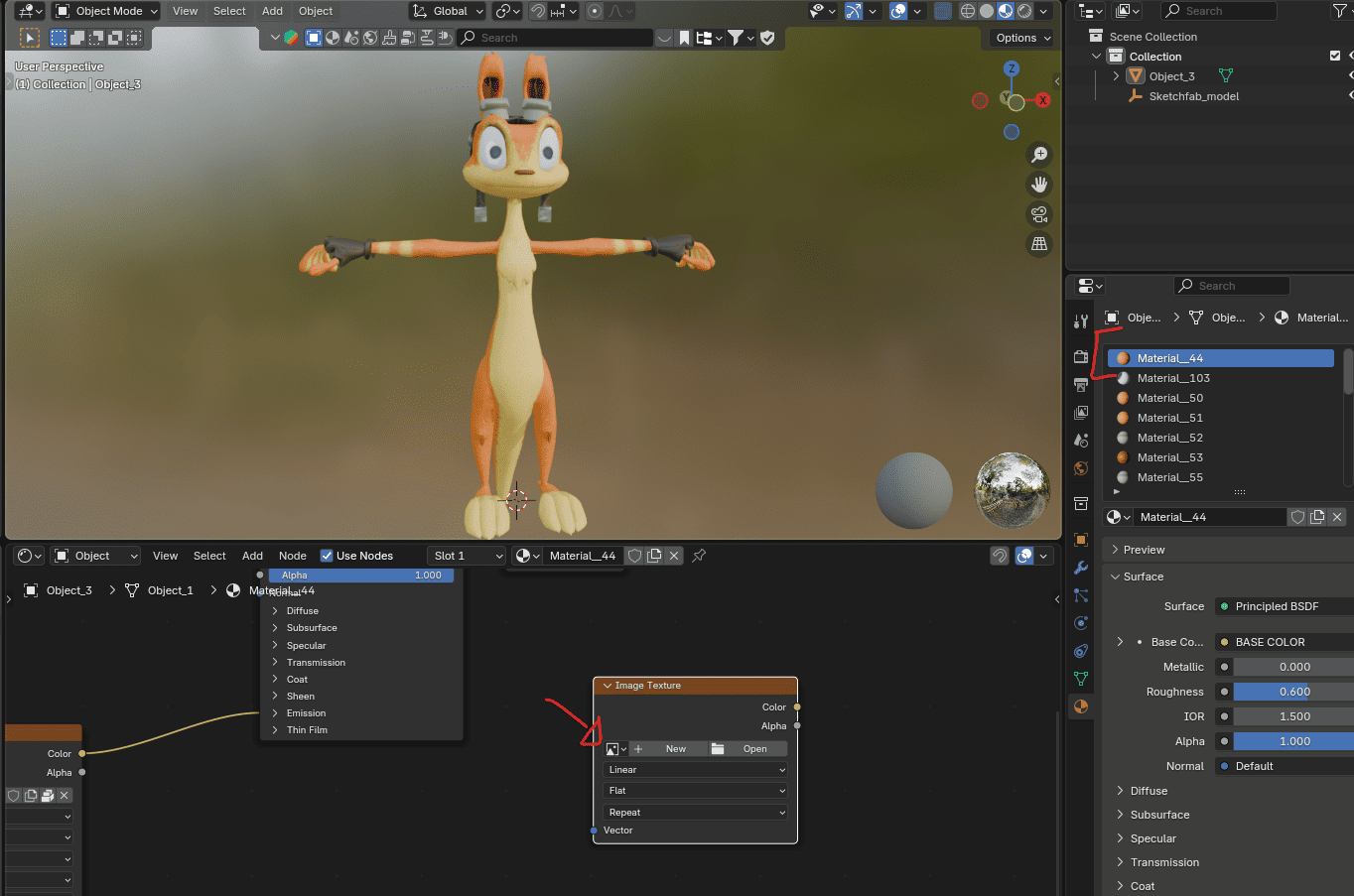Click the BASE COLOR link button
The width and height of the screenshot is (1354, 896).
(x=1285, y=642)
